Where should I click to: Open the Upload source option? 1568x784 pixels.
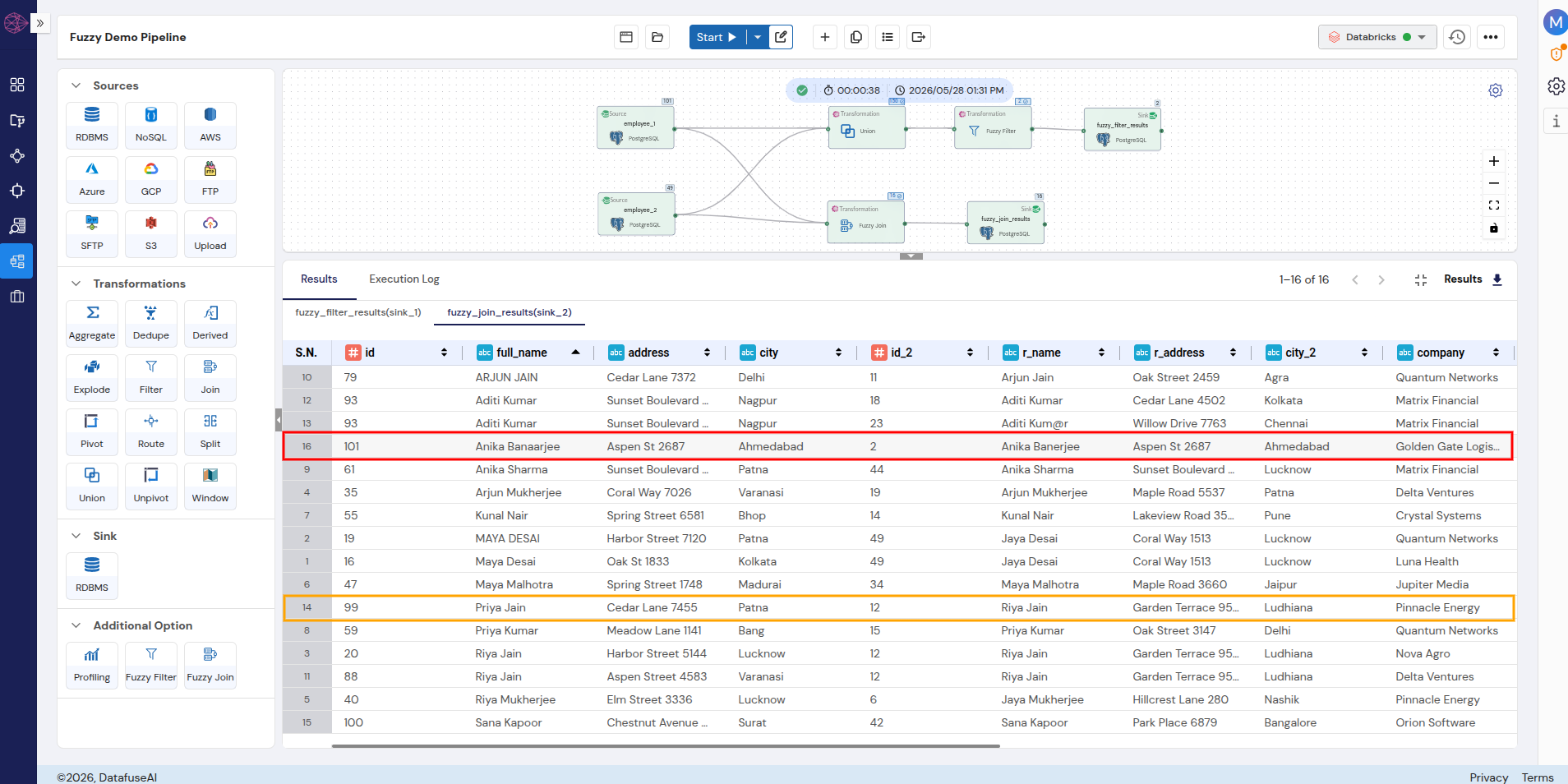click(x=210, y=234)
